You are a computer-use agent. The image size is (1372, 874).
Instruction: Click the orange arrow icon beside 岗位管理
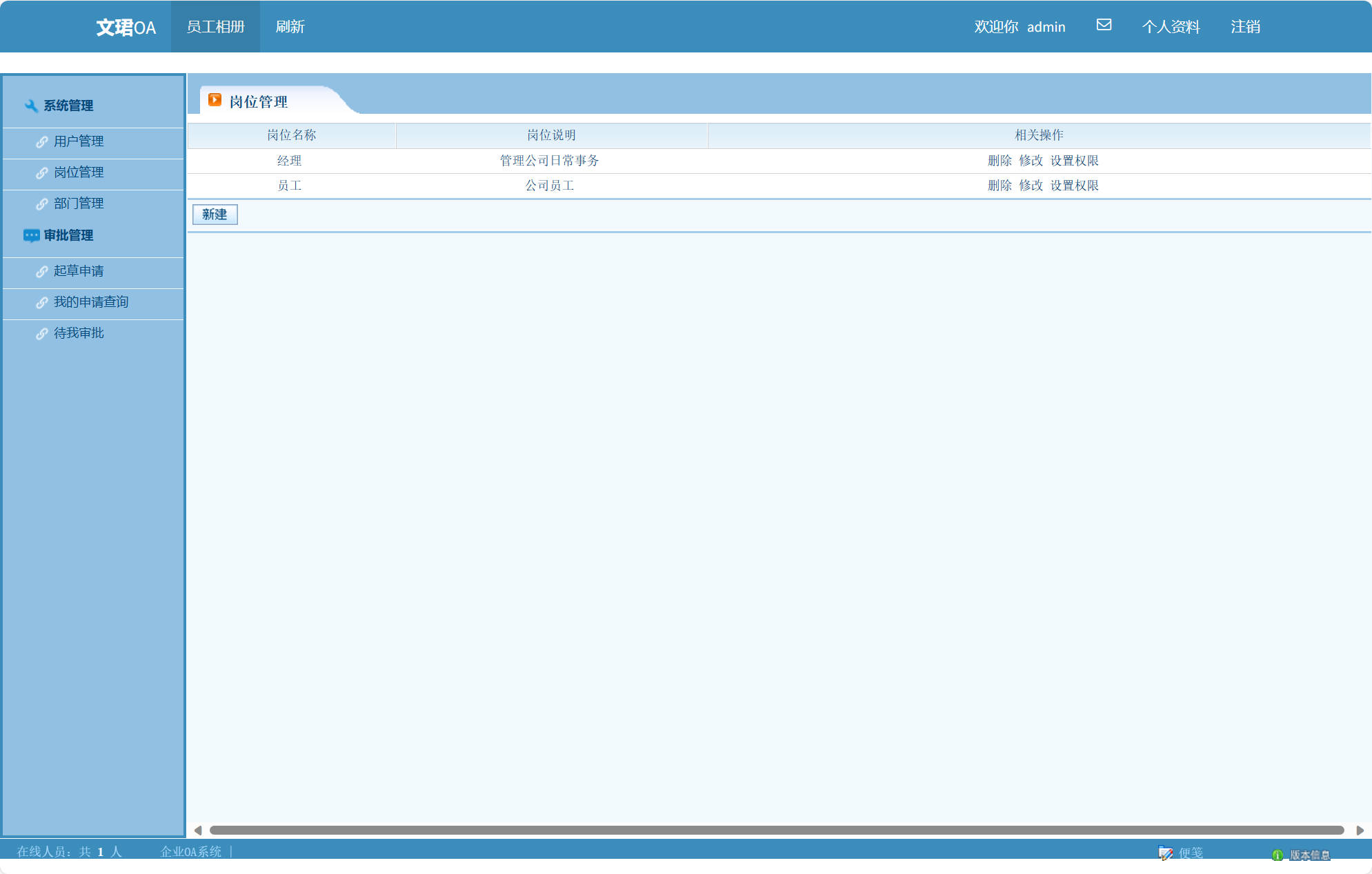[x=215, y=100]
